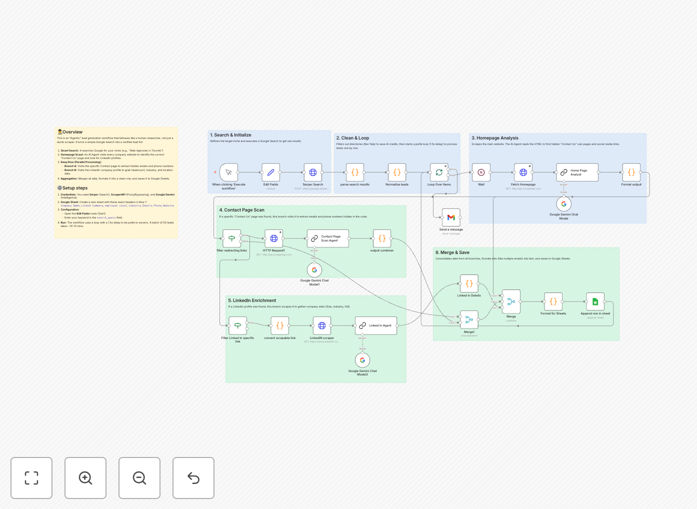This screenshot has width=697, height=509.
Task: Select the LinkedIn Details code node
Action: click(469, 284)
